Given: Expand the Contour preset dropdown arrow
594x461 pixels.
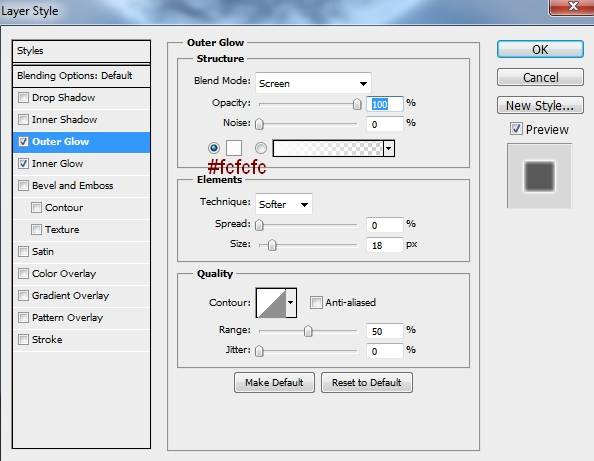Looking at the screenshot, I should pos(291,303).
